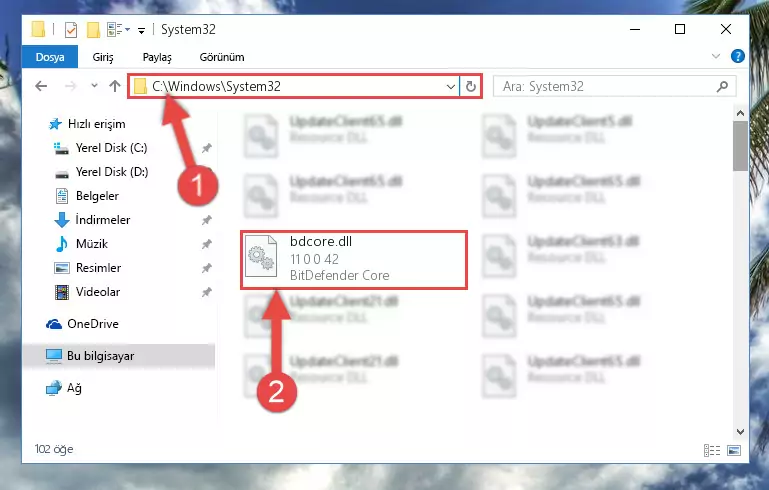Click the vertical scrollbar thumb

(x=740, y=147)
